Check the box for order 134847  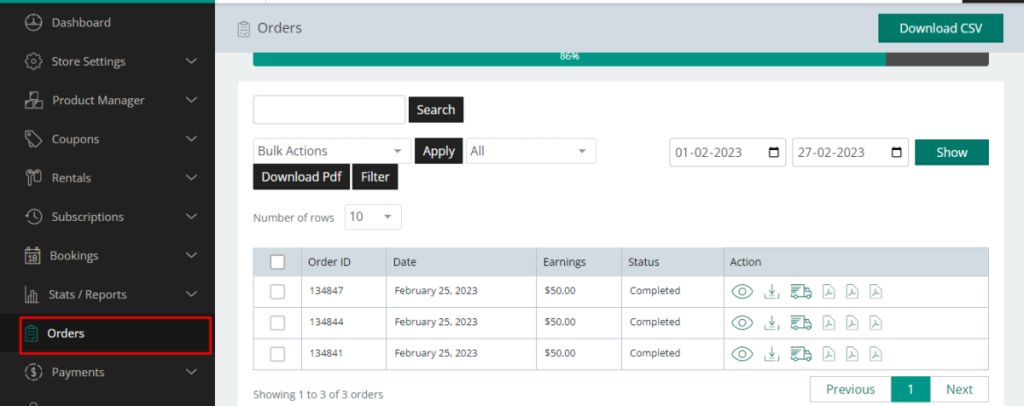coord(278,292)
